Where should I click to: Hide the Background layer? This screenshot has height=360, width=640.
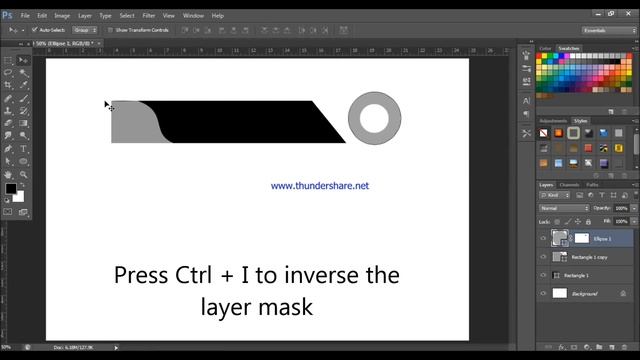click(543, 293)
